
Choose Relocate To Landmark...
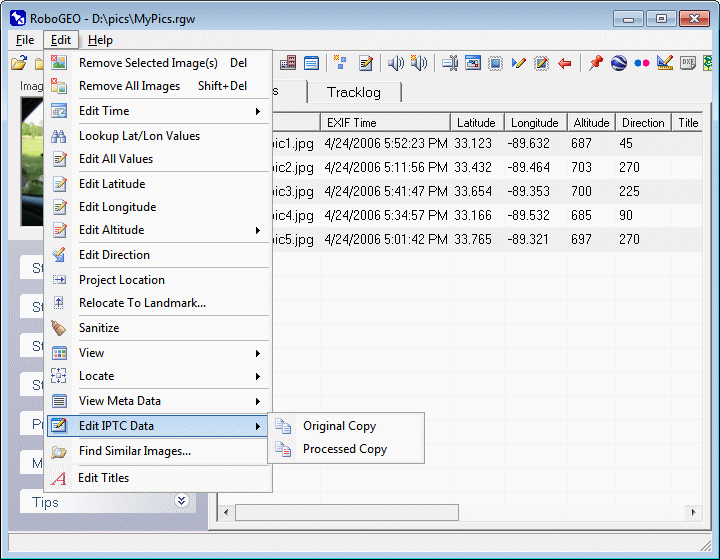point(158,303)
